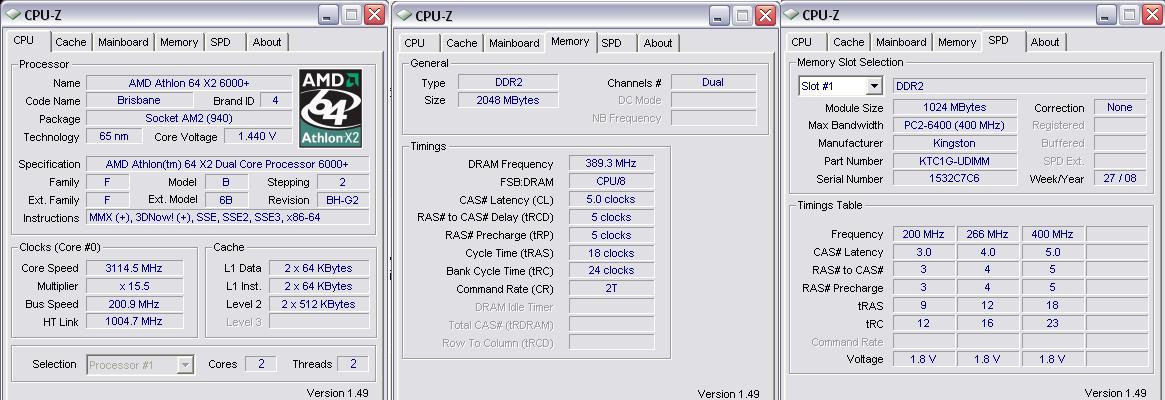Click the Code Name value 'Brisbane'

point(138,100)
